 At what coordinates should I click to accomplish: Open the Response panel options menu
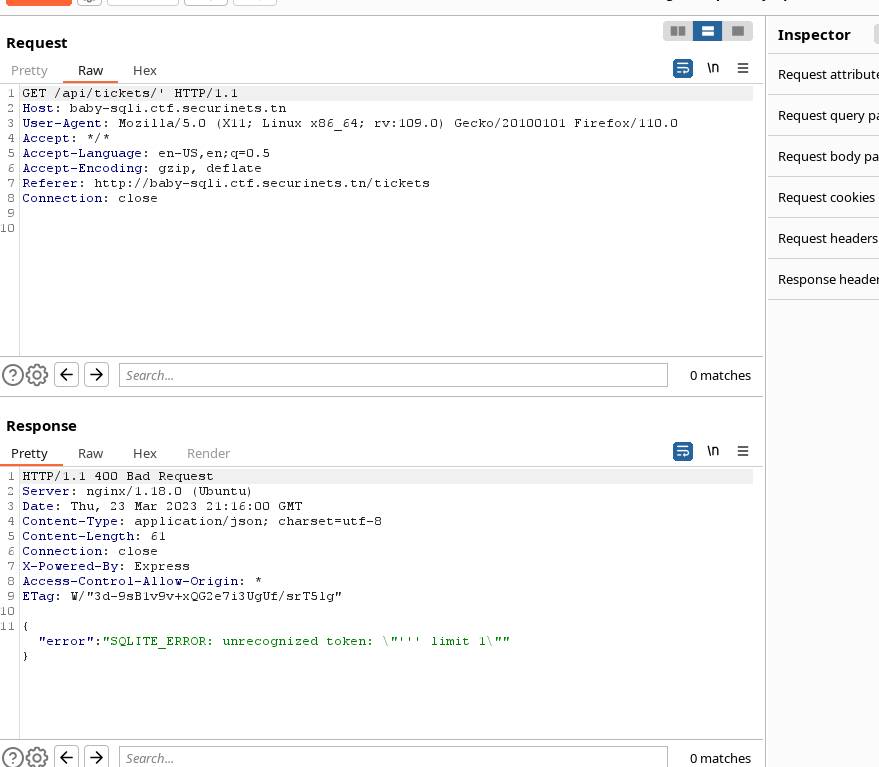click(743, 451)
